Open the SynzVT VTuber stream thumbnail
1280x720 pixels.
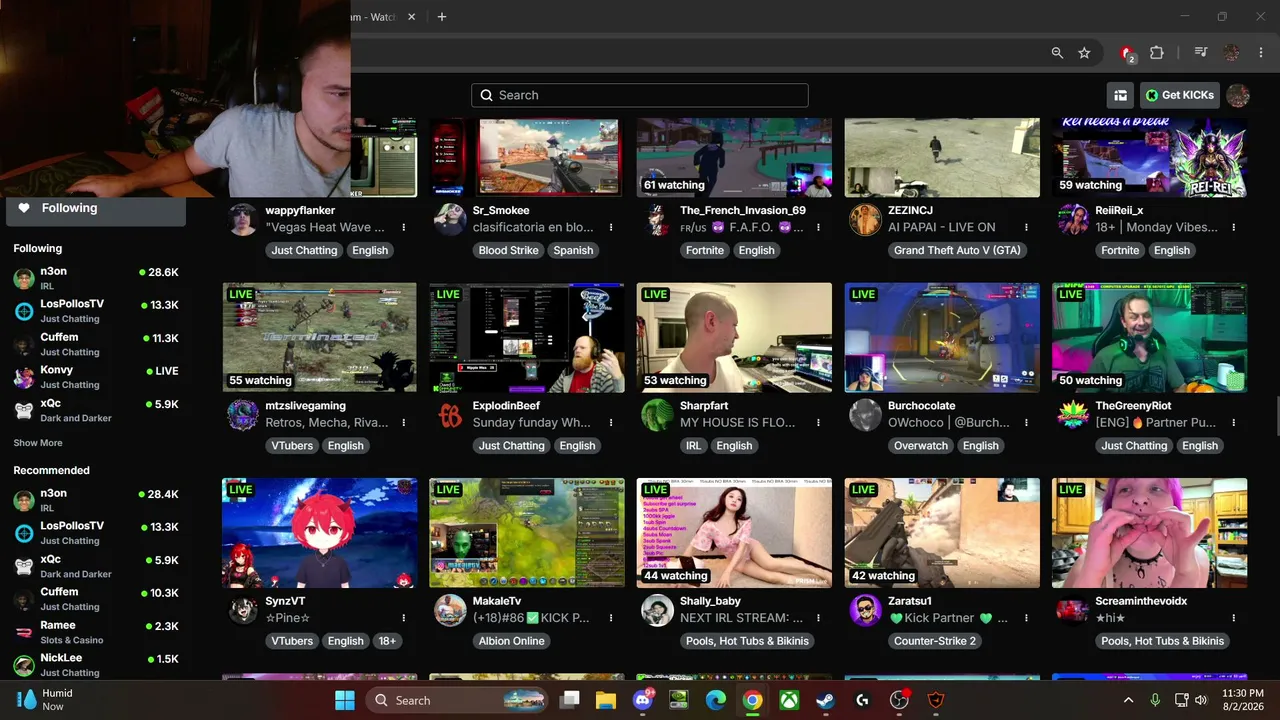point(319,532)
